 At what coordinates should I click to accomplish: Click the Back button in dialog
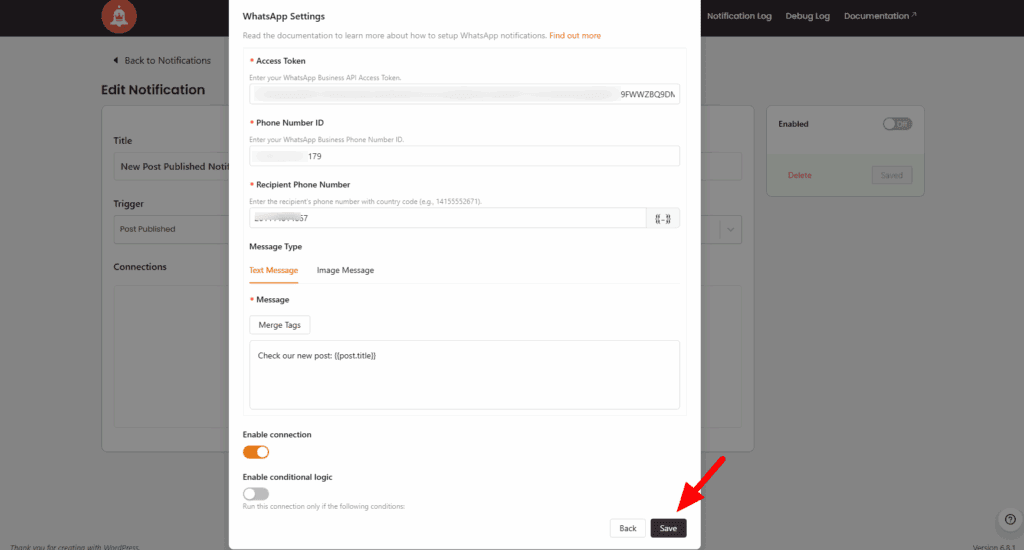pyautogui.click(x=628, y=528)
